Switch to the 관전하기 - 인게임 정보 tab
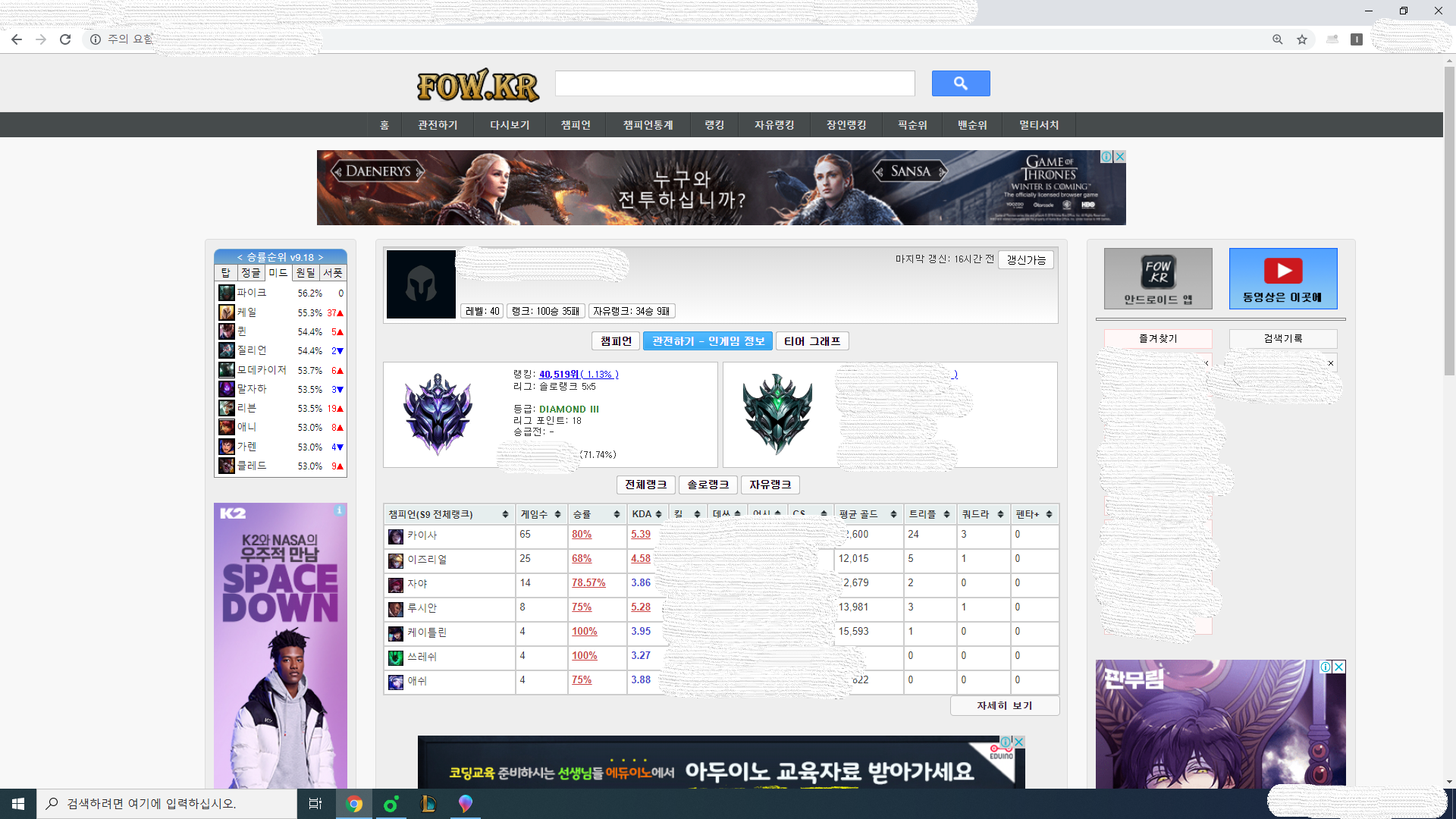This screenshot has width=1456, height=819. [x=708, y=341]
